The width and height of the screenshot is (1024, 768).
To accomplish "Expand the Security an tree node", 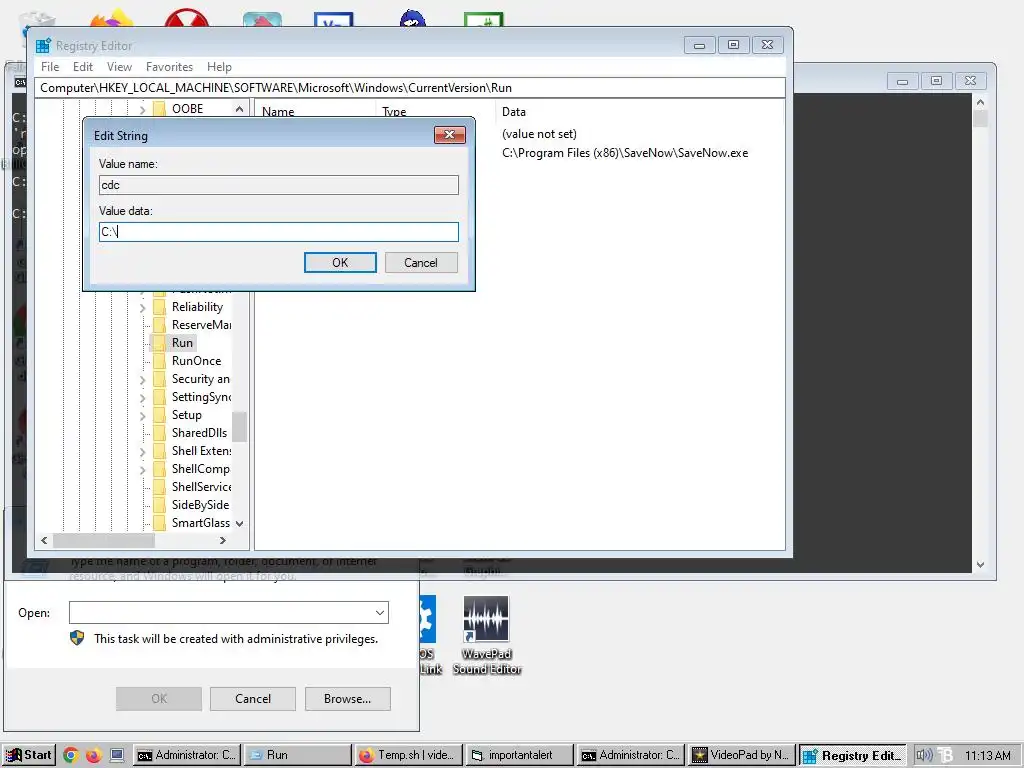I will (142, 379).
